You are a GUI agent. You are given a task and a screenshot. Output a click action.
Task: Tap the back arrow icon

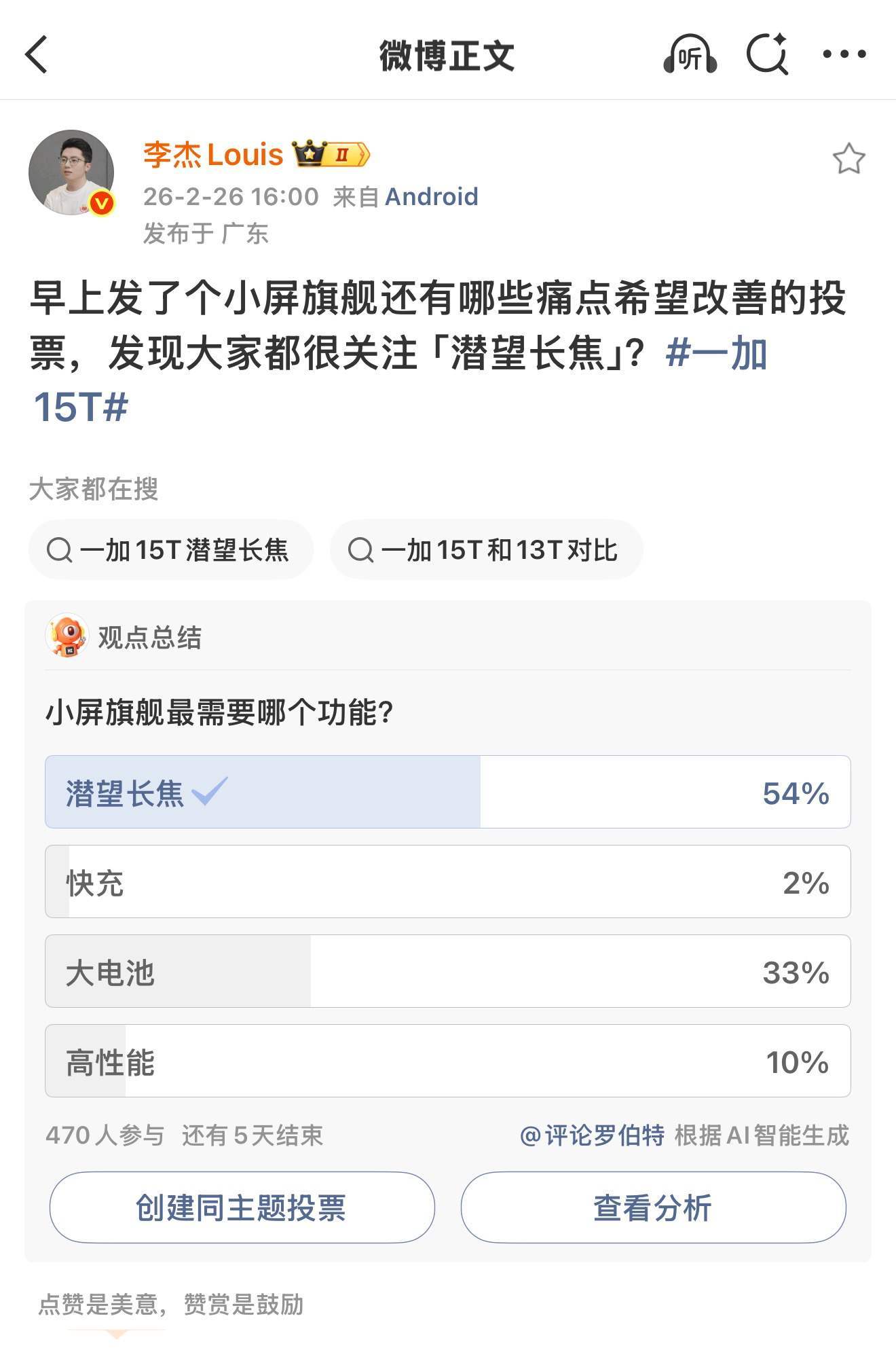tap(37, 54)
